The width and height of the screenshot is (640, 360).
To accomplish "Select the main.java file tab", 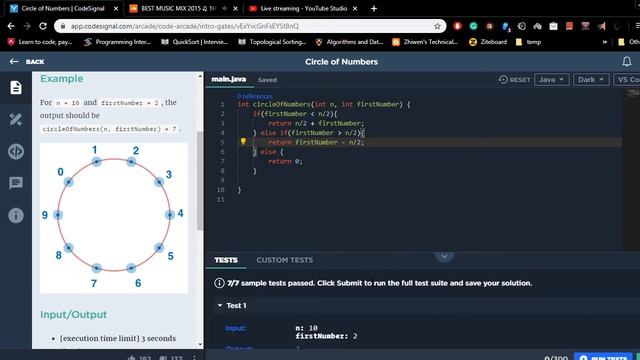I will [229, 79].
